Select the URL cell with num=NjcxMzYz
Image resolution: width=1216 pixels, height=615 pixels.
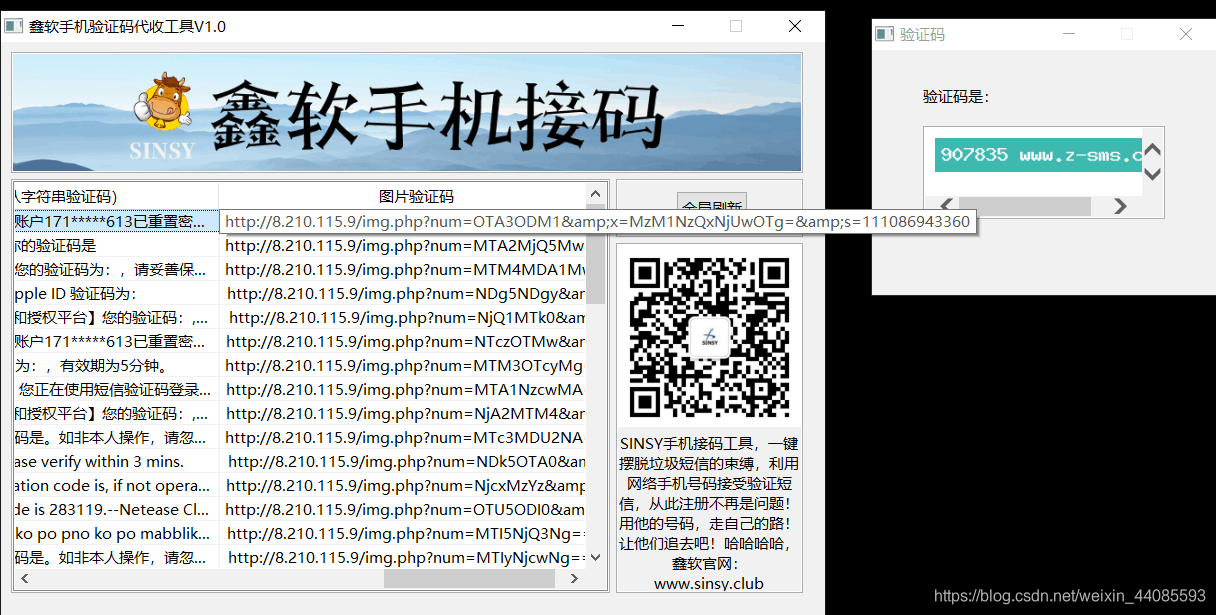tap(402, 485)
